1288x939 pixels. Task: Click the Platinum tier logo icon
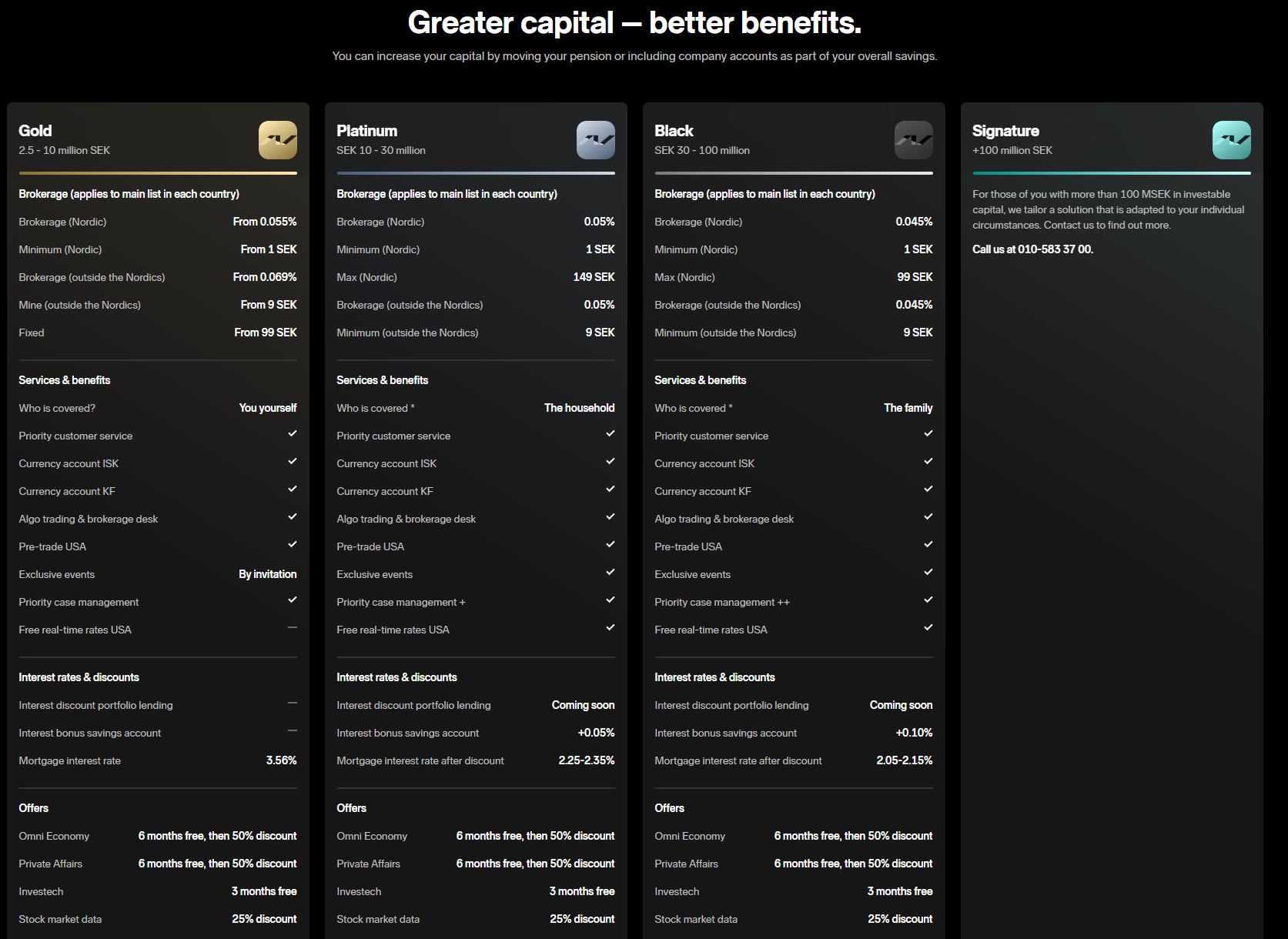[x=596, y=140]
